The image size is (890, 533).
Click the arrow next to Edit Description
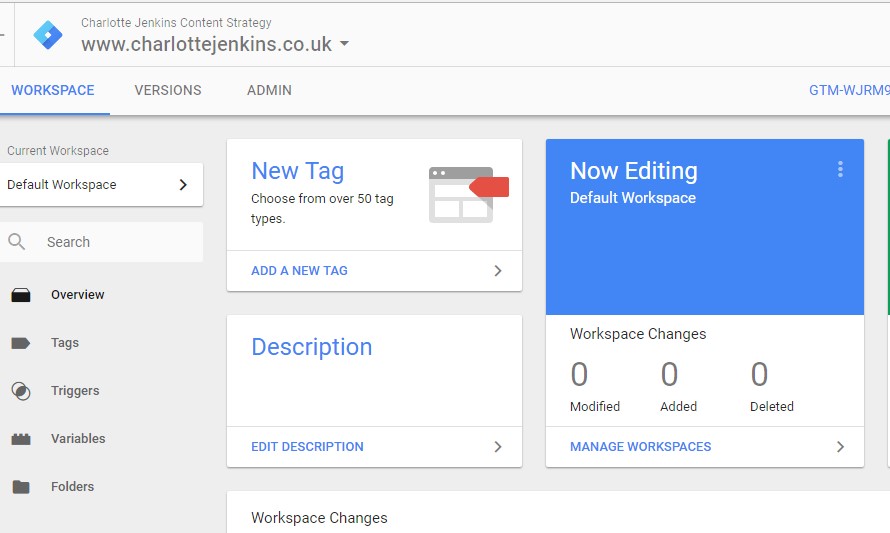[498, 447]
